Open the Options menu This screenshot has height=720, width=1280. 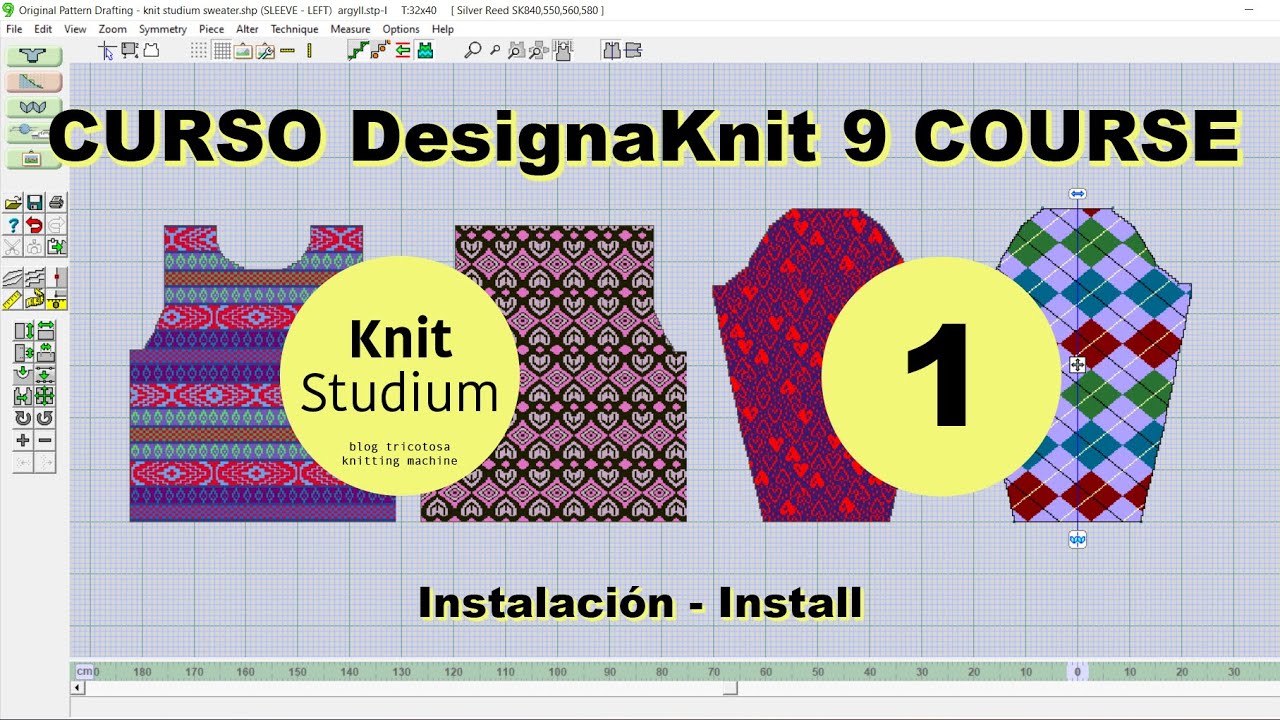tap(401, 29)
